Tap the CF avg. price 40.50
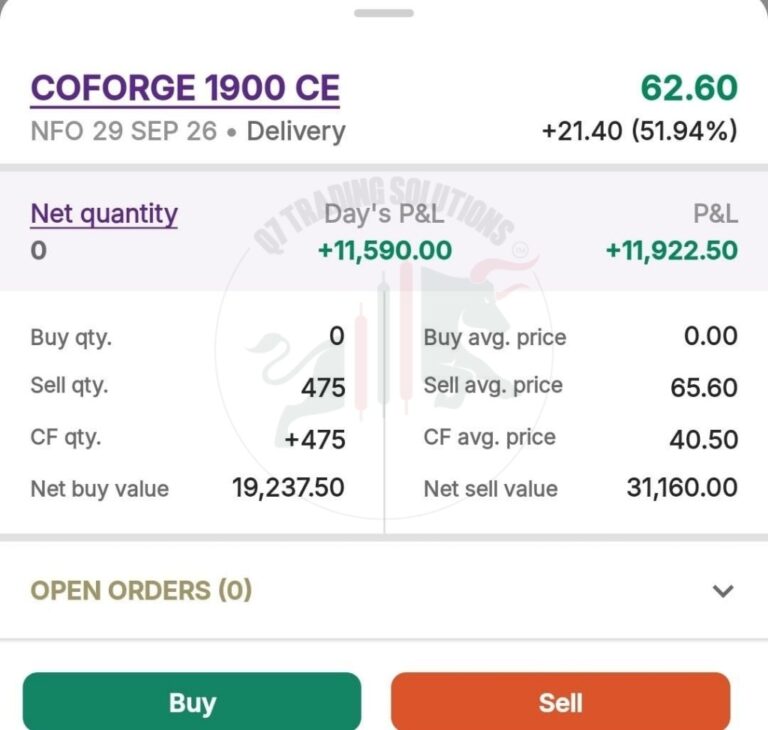 point(704,439)
